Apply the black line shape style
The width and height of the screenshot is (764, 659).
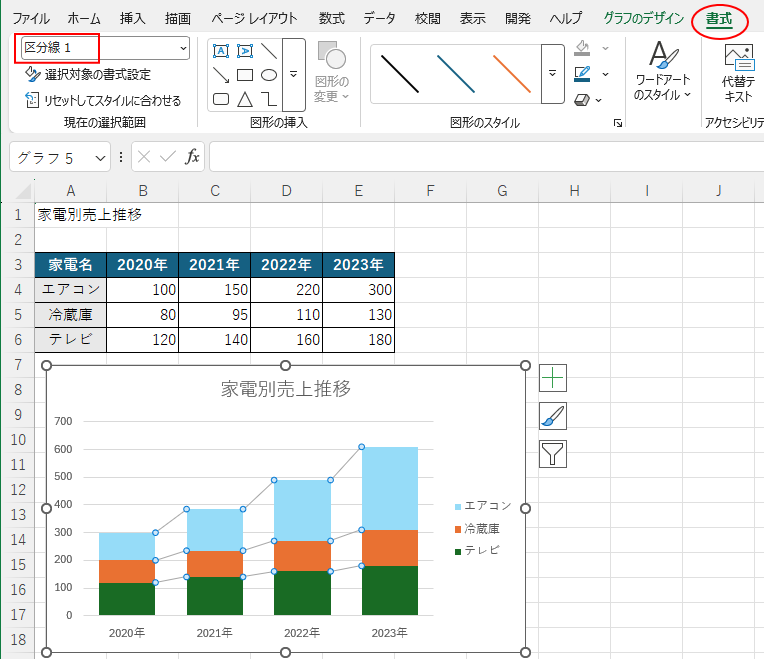pos(400,74)
